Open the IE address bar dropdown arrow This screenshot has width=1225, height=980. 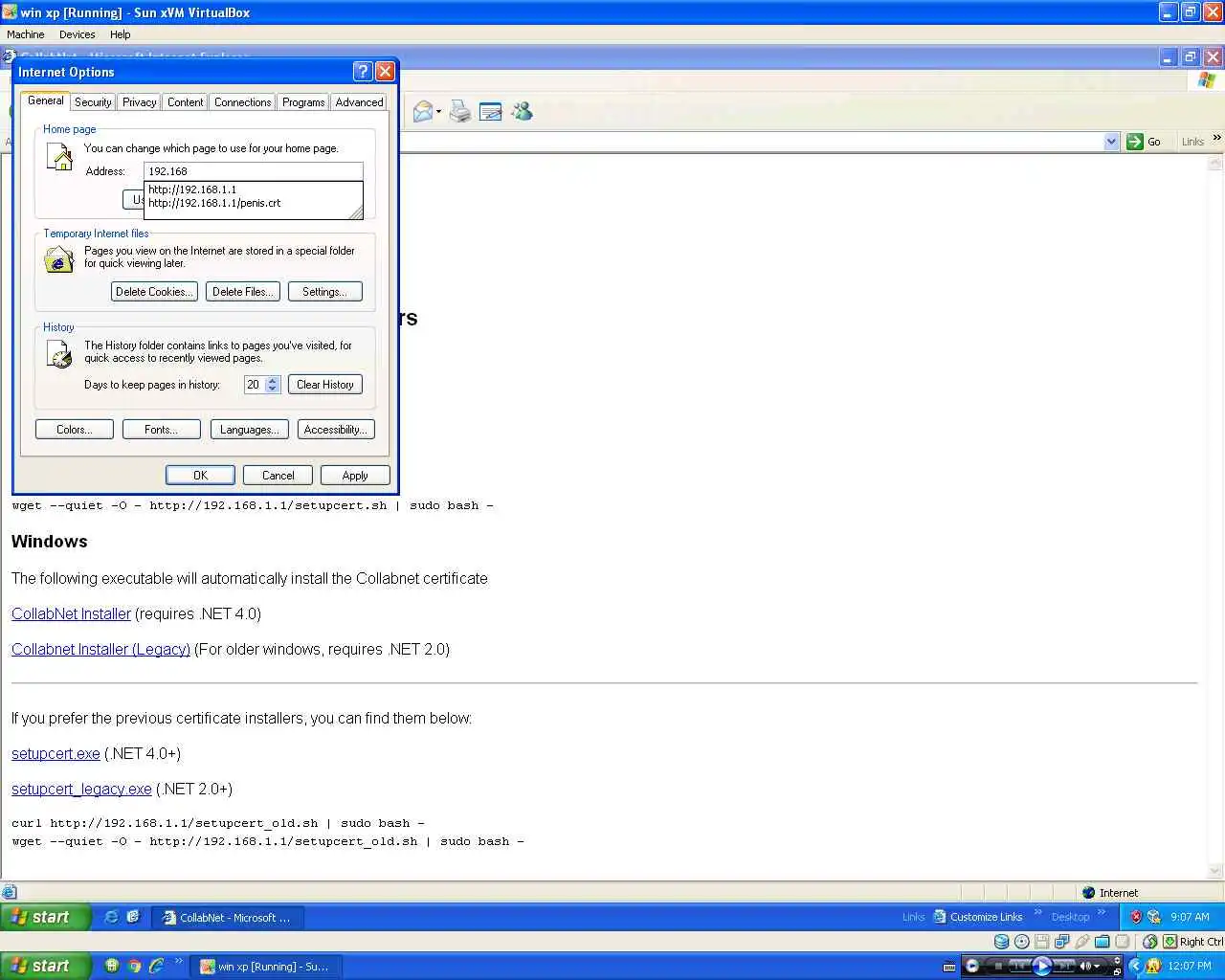tap(1111, 142)
